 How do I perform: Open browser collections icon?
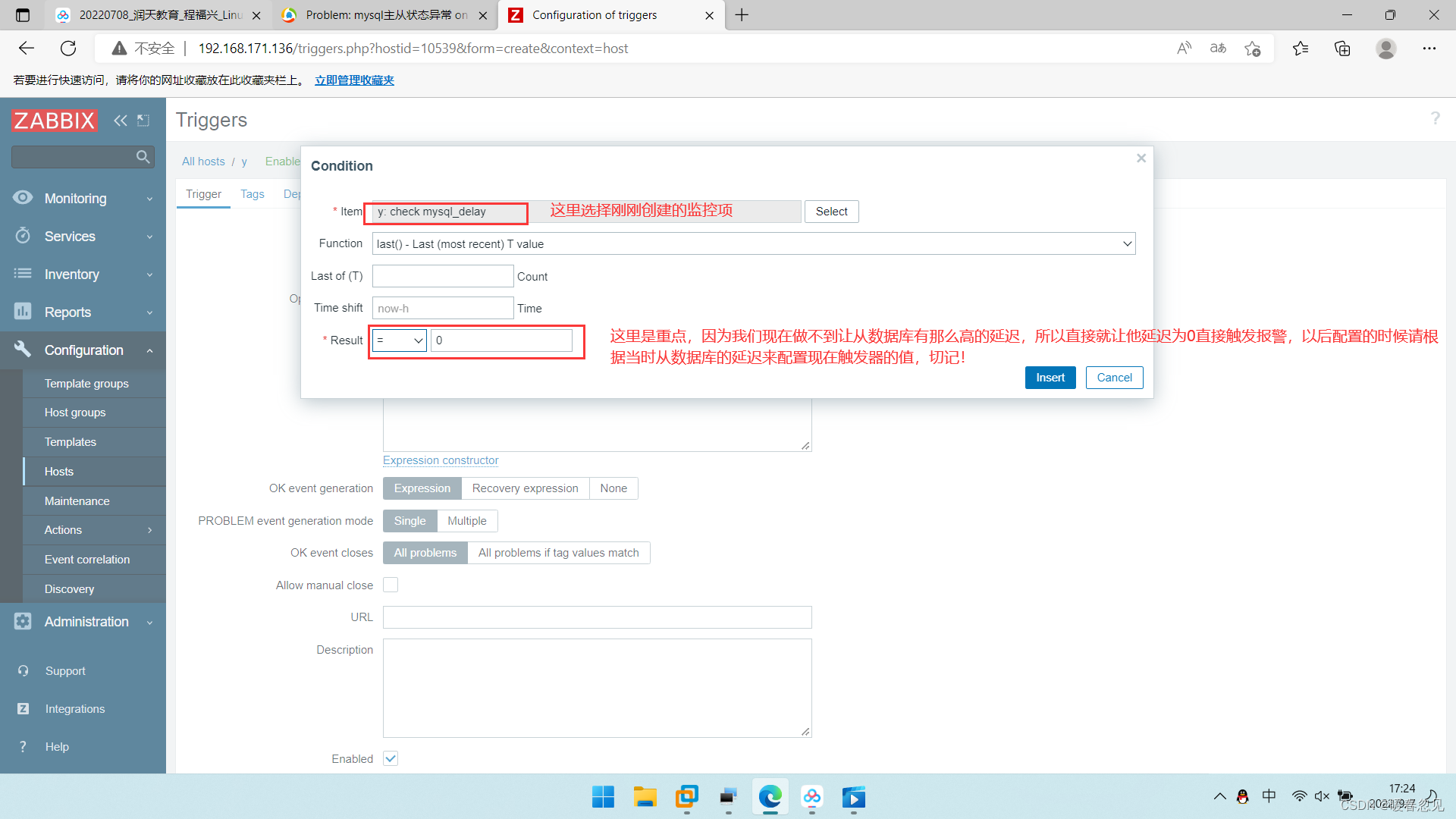(1342, 49)
